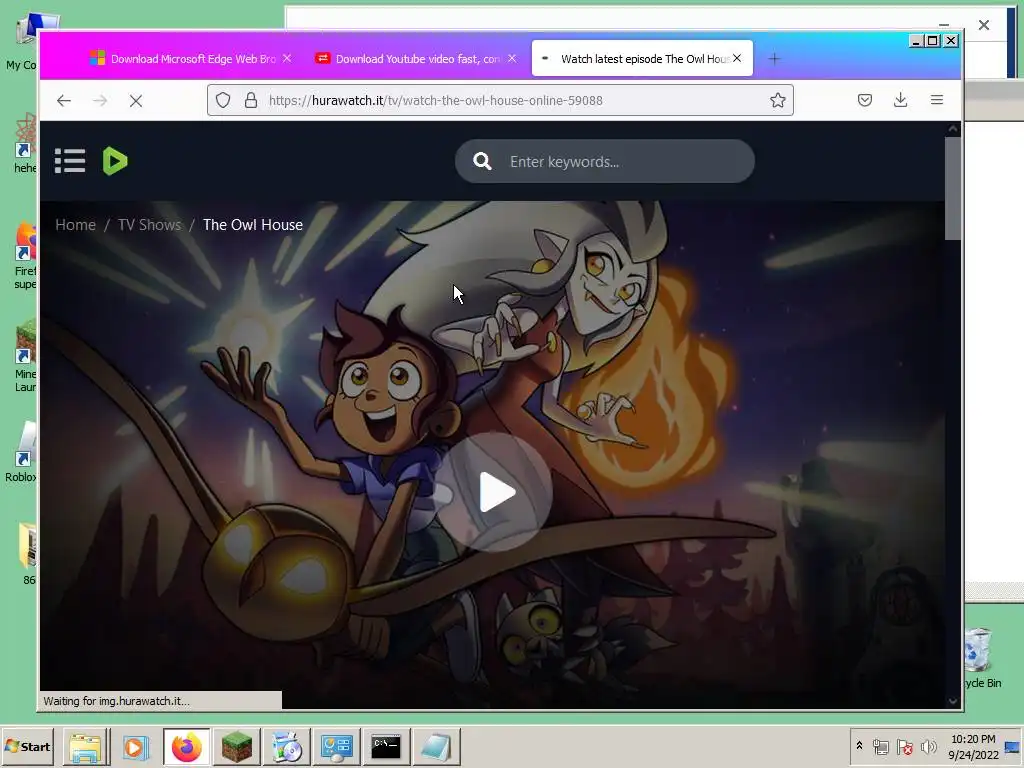Screen dimensions: 1024x768
Task: Click the scrollbar down arrow
Action: (953, 701)
